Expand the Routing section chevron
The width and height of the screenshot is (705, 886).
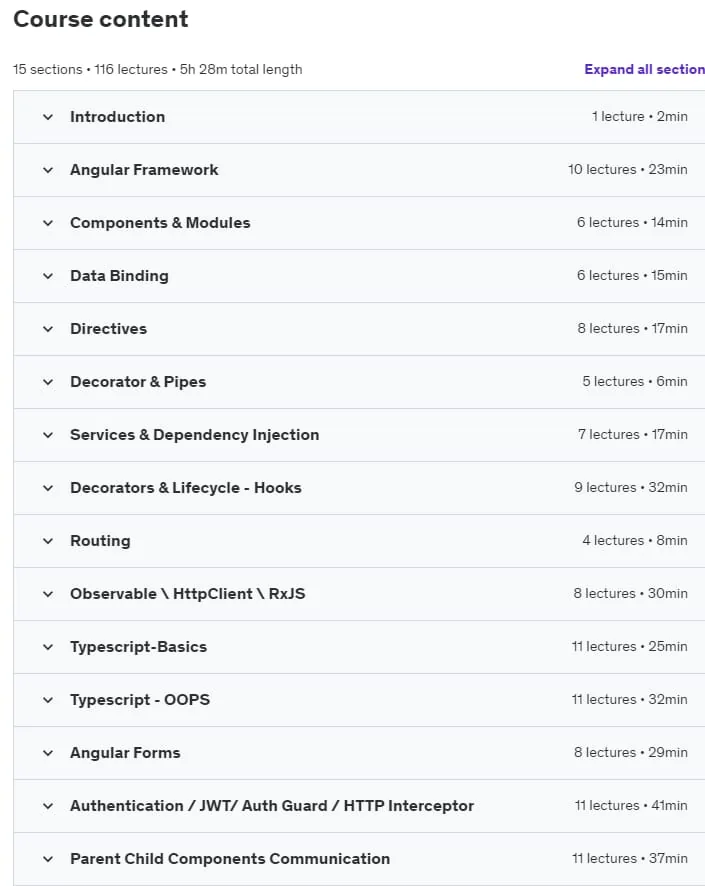tap(48, 541)
